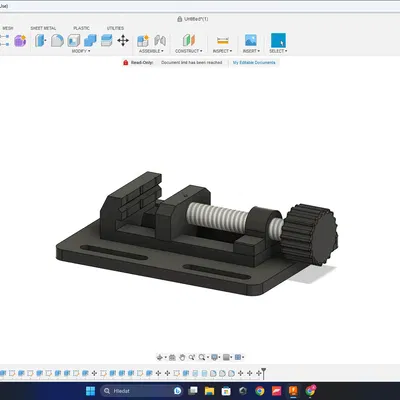
Task: Activate the Move/Copy four-arrow tool
Action: pos(123,41)
